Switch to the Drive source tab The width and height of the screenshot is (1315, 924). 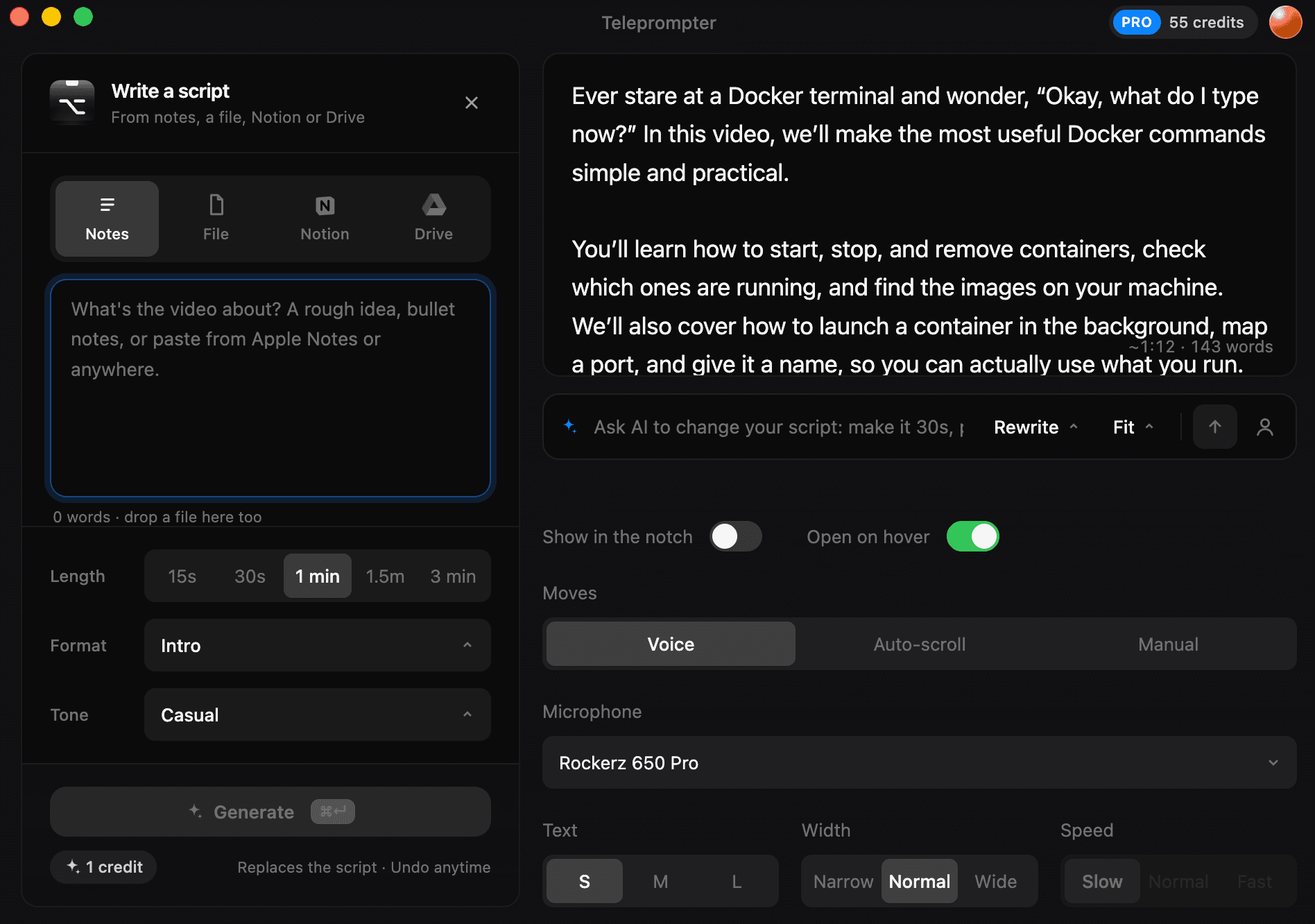433,219
